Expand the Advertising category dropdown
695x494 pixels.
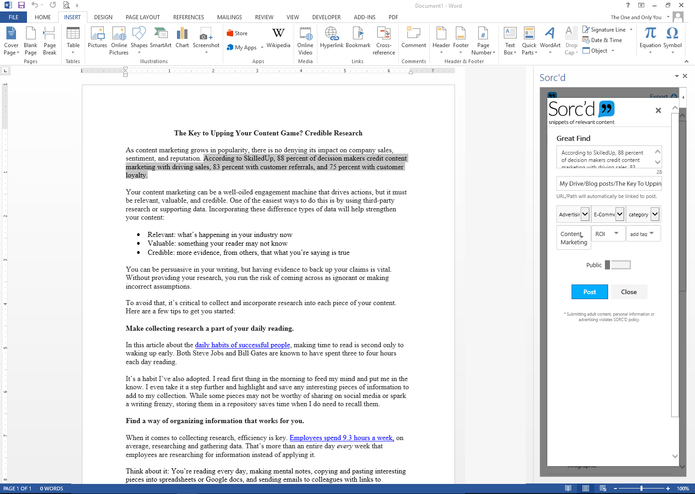(585, 214)
